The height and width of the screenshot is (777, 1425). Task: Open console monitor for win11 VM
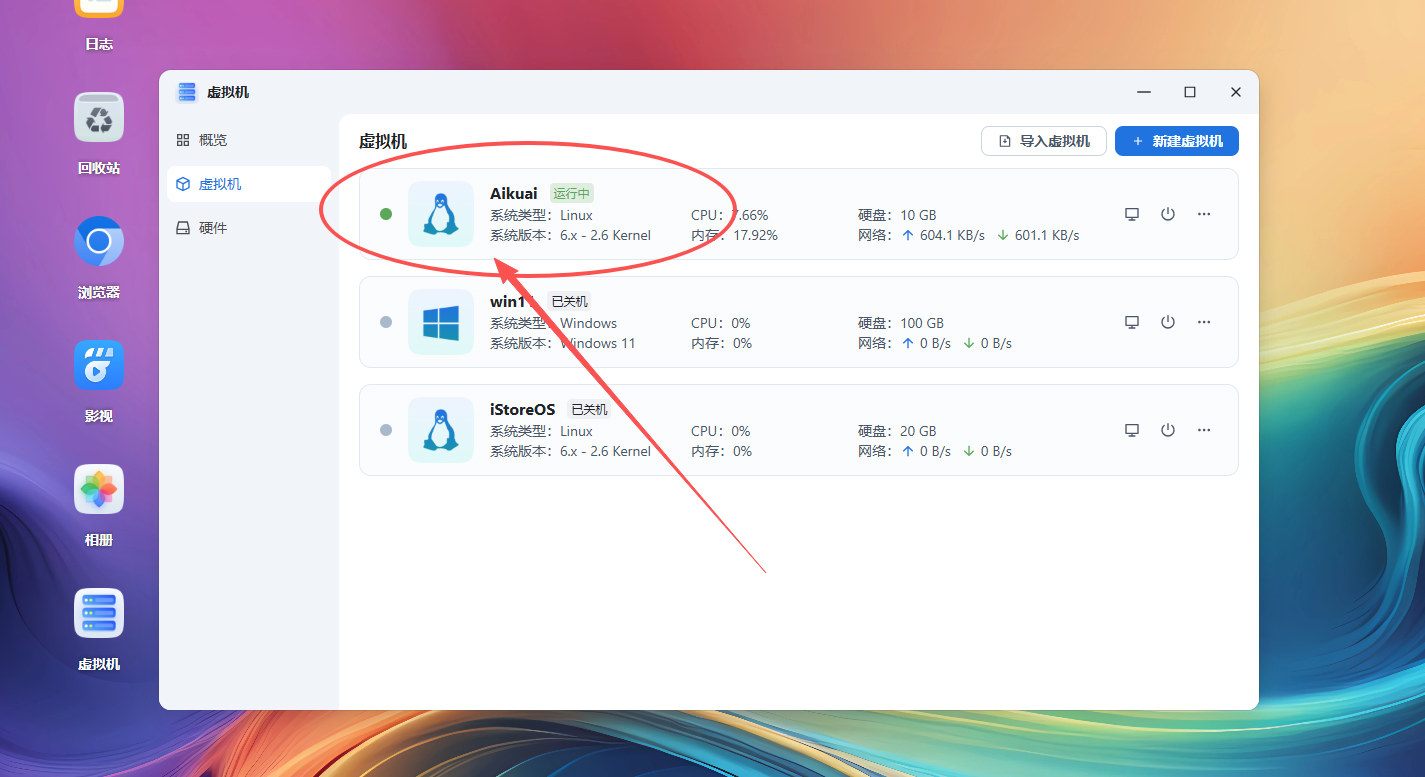[1132, 322]
